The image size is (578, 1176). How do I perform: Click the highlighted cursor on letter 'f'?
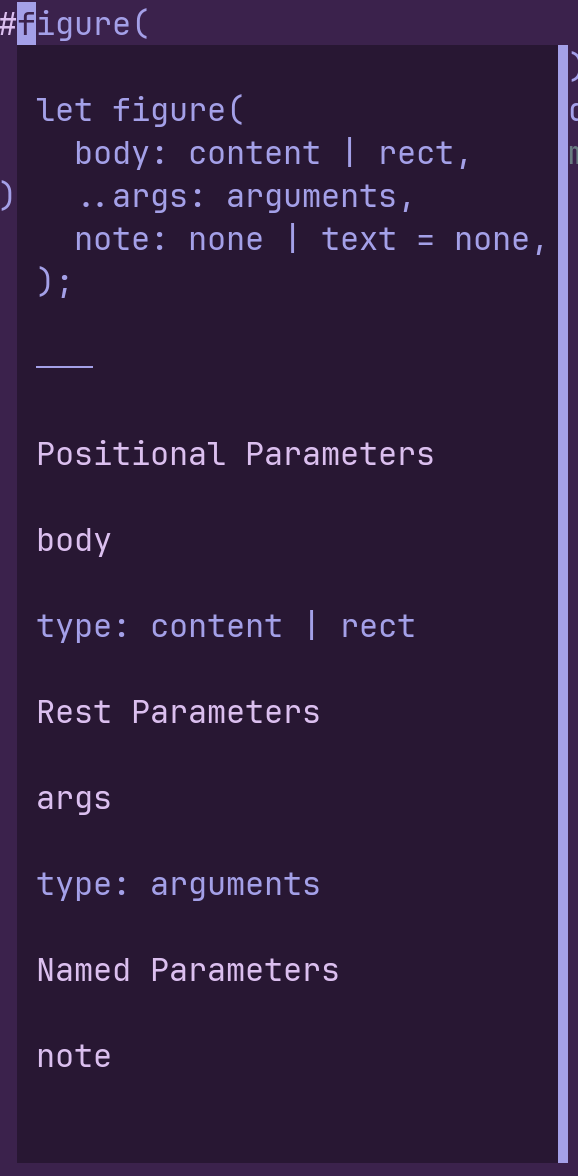coord(27,24)
